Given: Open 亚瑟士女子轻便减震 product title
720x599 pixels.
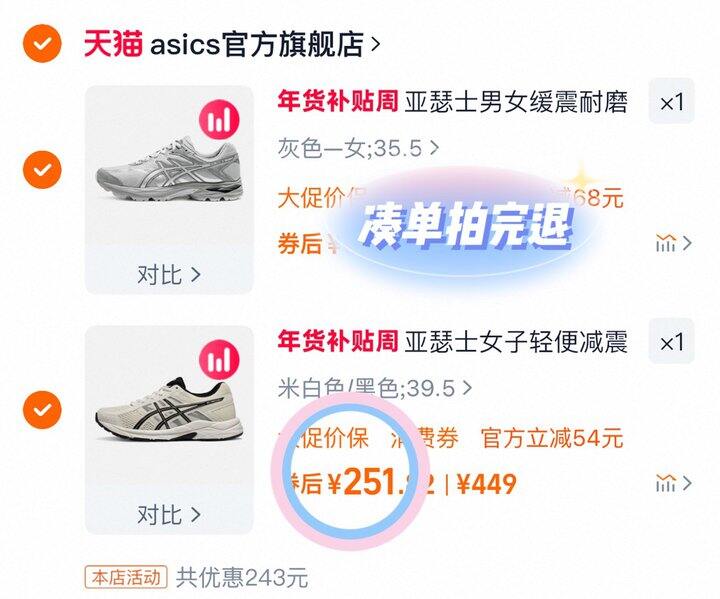Looking at the screenshot, I should (516, 342).
